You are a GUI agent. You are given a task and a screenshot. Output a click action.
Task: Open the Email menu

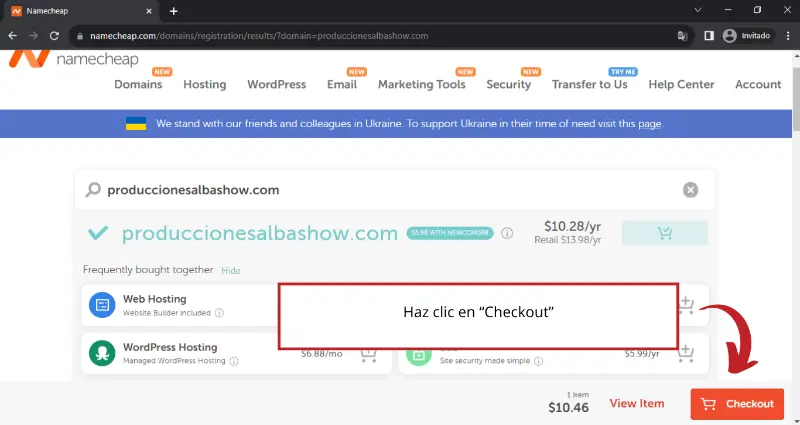(342, 84)
